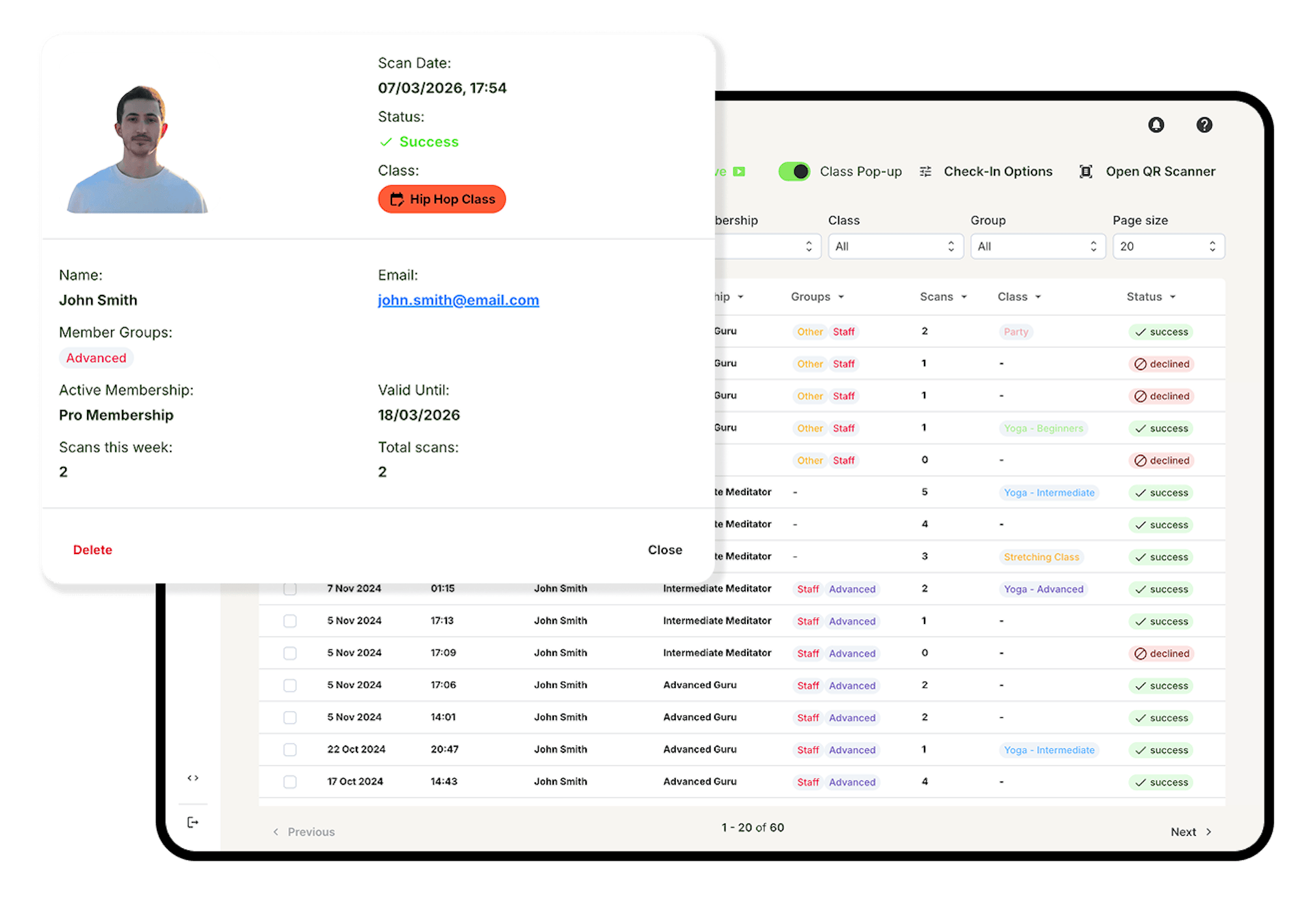Disable the Class Pop-up toggle
Image resolution: width=1316 pixels, height=899 pixels.
click(x=794, y=171)
